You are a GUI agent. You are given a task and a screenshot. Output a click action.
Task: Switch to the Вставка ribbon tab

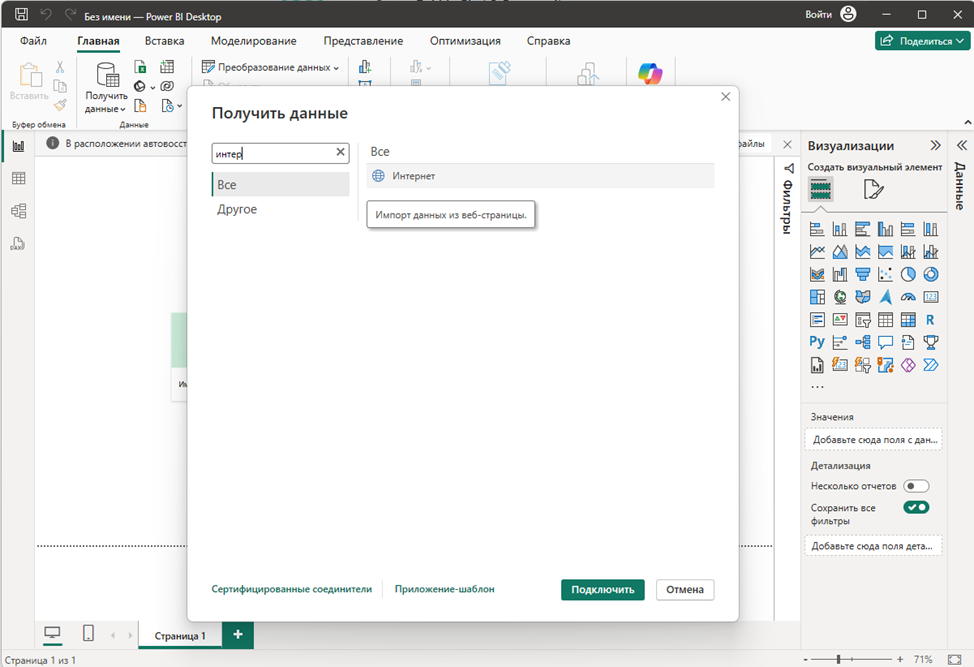pyautogui.click(x=164, y=41)
